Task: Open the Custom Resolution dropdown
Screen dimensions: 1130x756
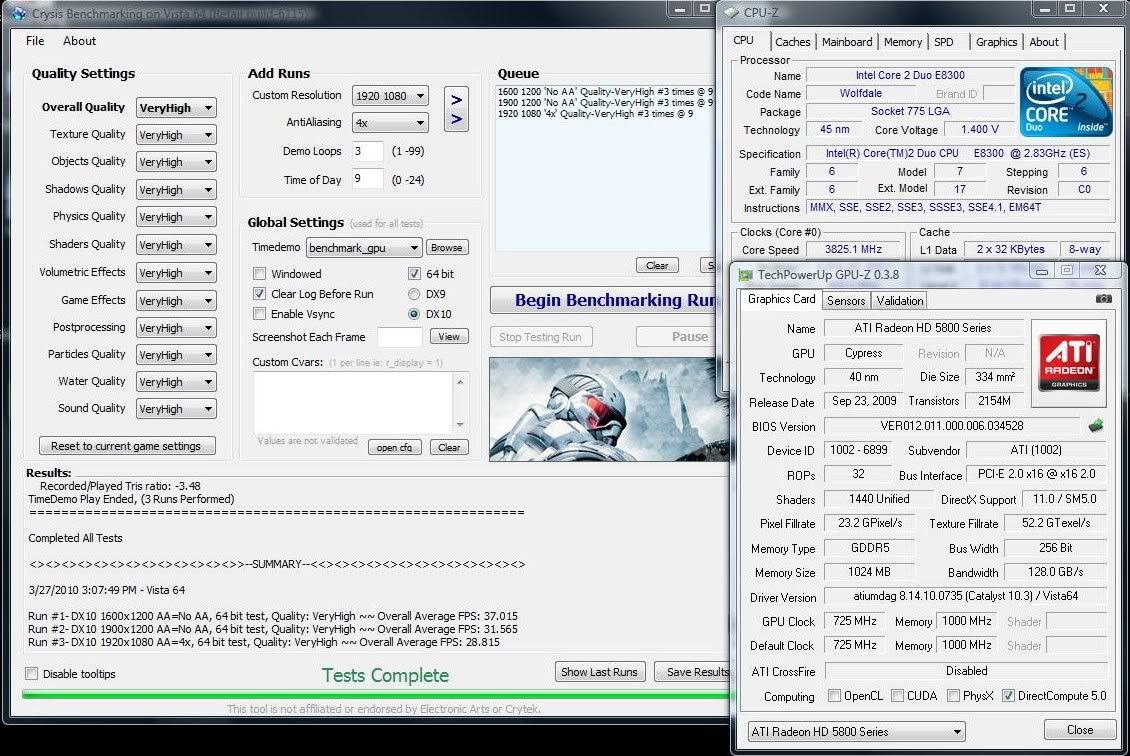Action: [390, 96]
